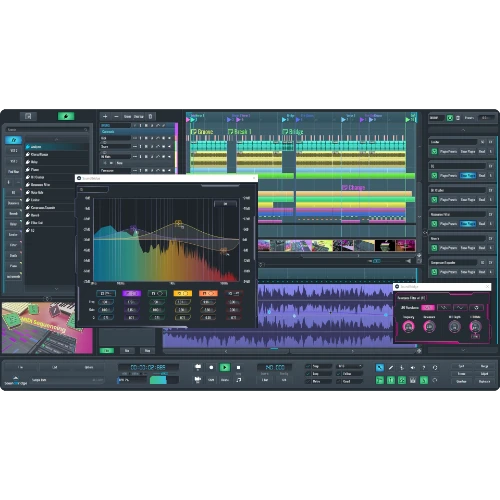This screenshot has height=500, width=500.
Task: Disable the third effect slot's green enable toggle
Action: 434,200
